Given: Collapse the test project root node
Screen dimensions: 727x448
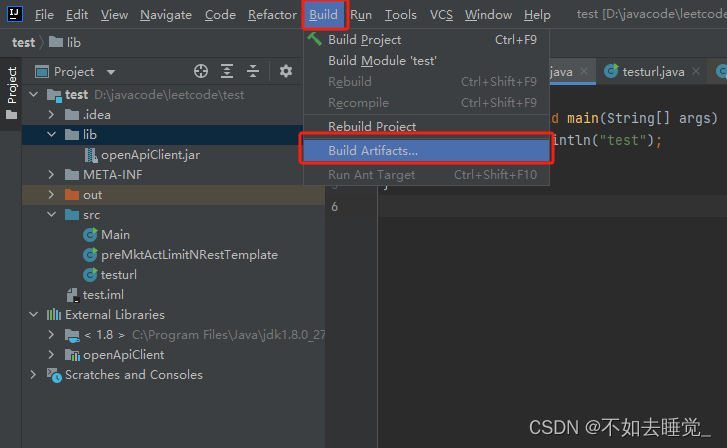Looking at the screenshot, I should coord(33,95).
